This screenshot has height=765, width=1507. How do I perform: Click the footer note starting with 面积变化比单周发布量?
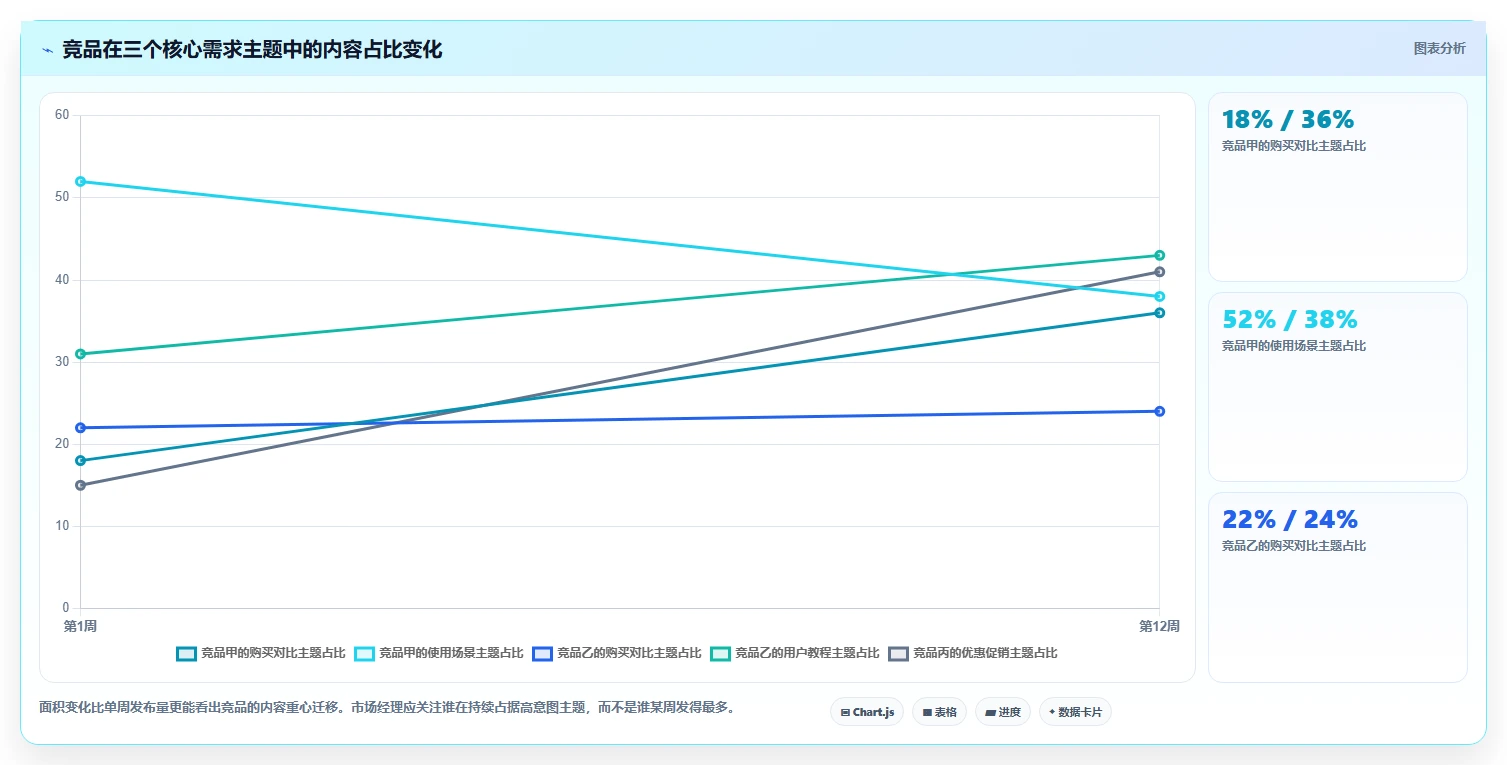click(x=389, y=707)
